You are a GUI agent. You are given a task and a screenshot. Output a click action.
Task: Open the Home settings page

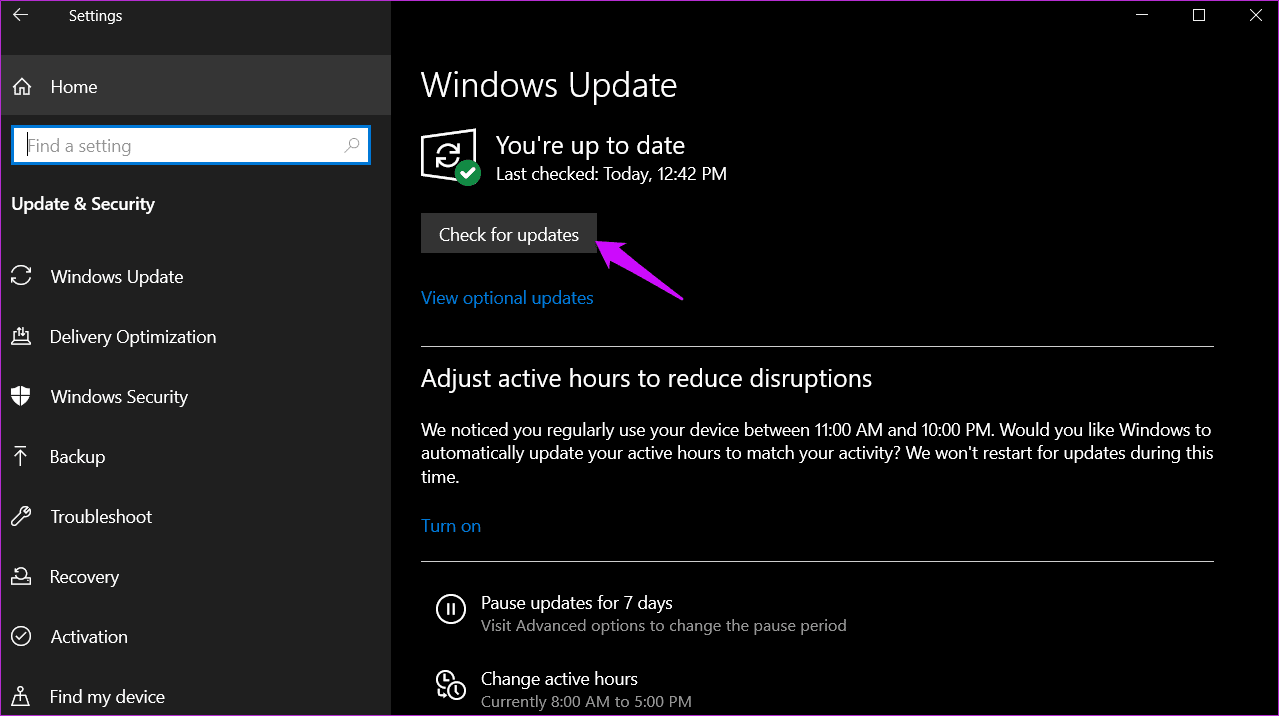(x=195, y=87)
